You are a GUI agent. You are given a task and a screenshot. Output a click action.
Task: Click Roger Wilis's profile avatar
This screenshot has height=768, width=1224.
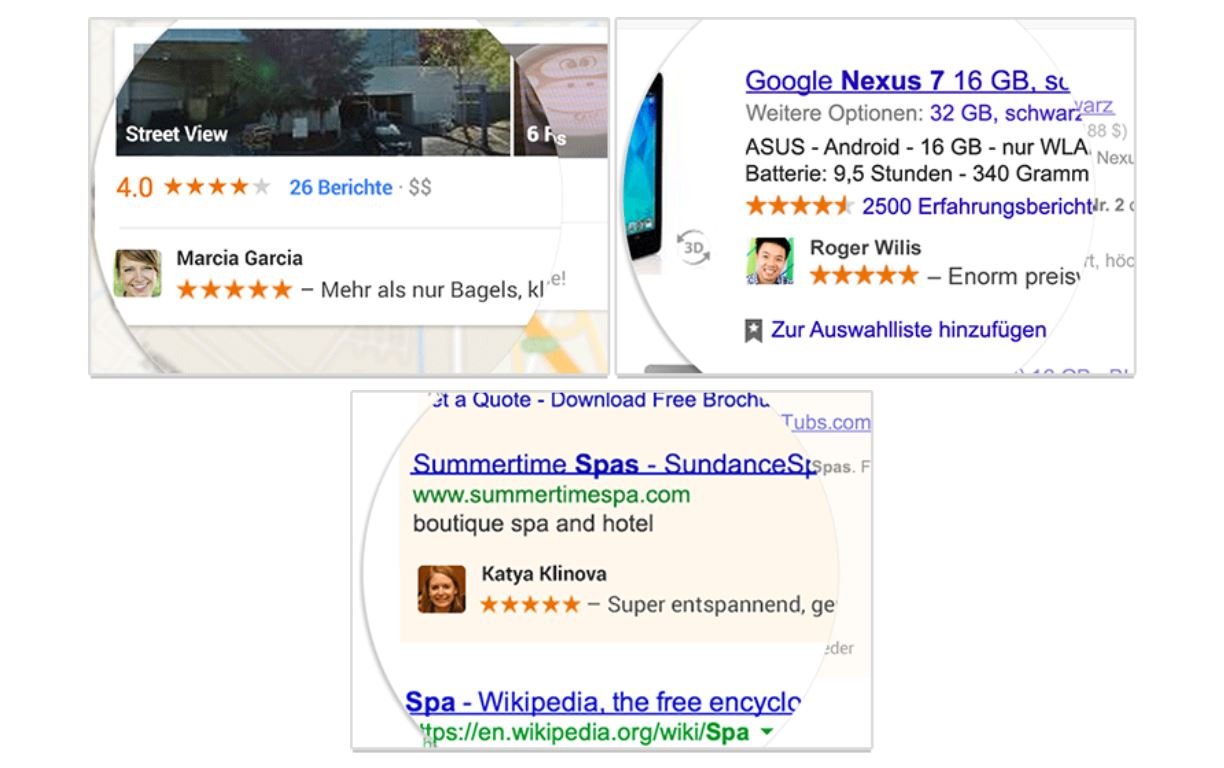click(x=770, y=261)
